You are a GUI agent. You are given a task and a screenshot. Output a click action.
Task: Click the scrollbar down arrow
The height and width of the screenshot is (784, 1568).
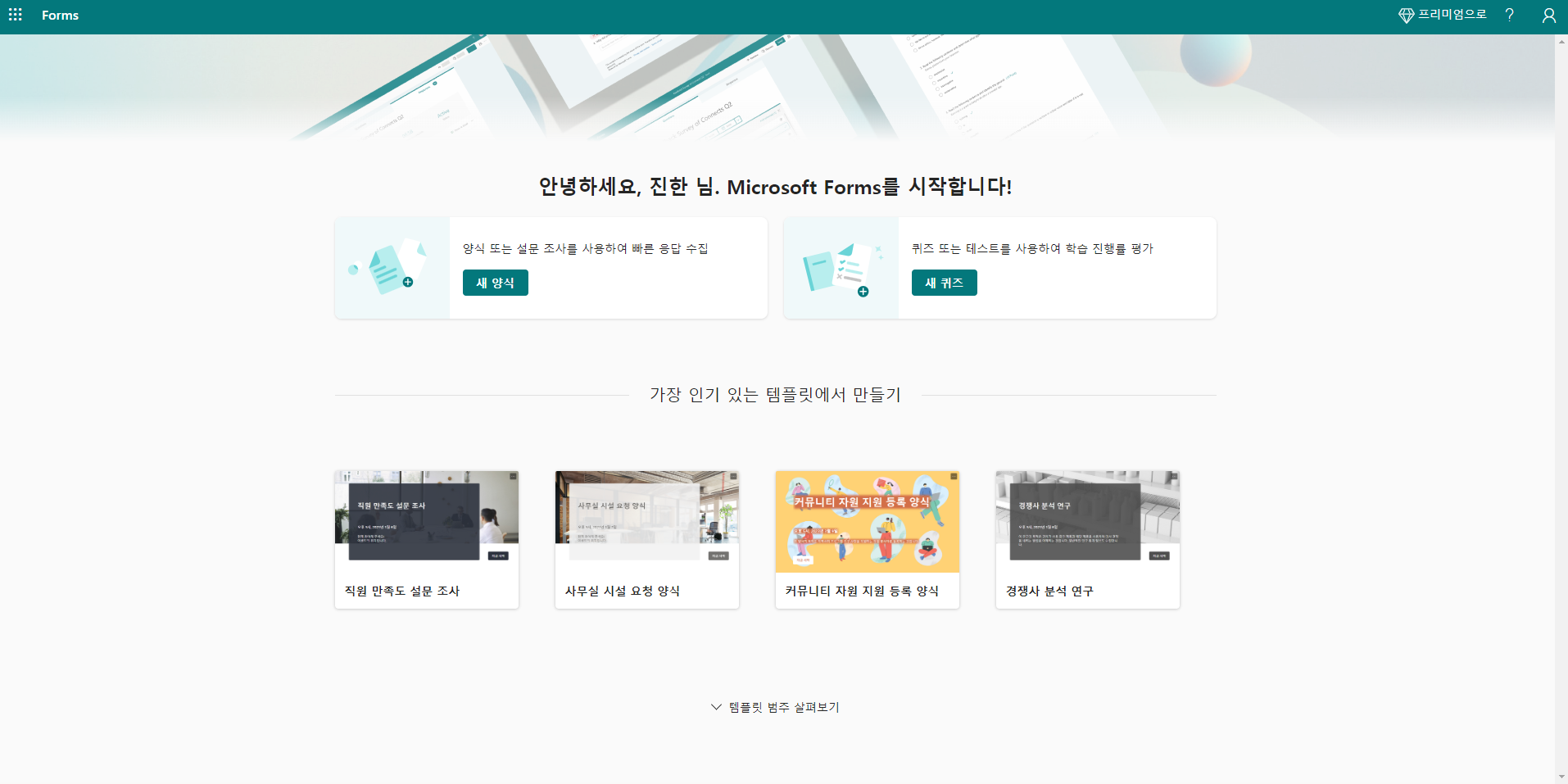[x=1561, y=777]
